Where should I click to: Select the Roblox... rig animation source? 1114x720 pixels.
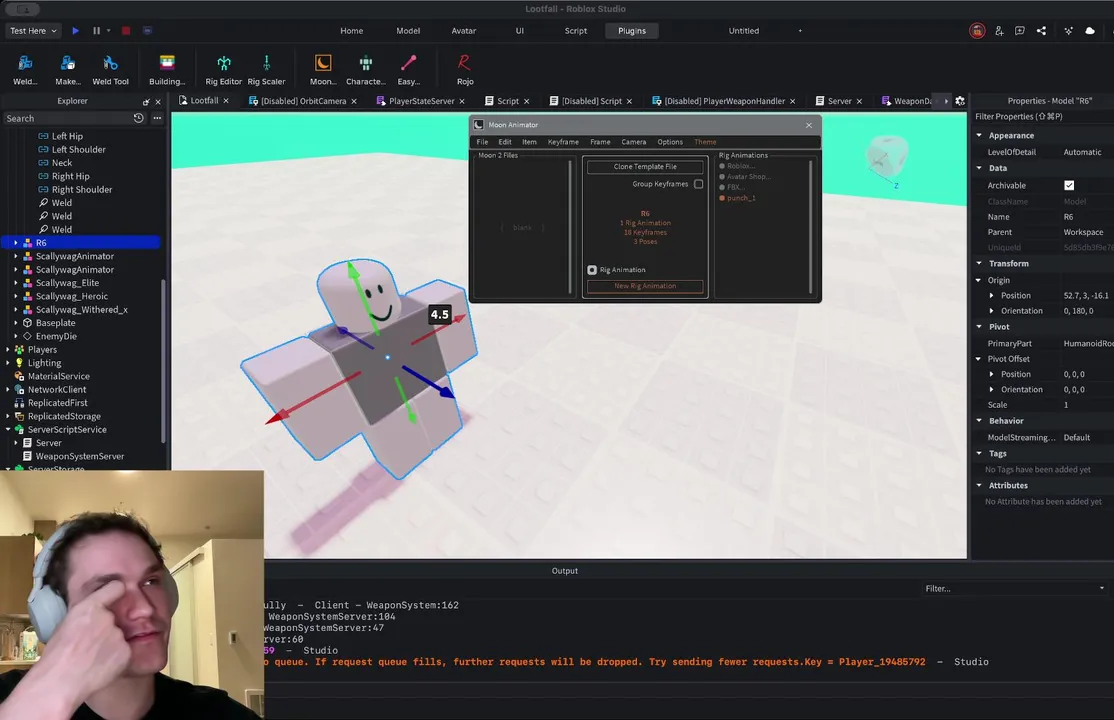(740, 166)
